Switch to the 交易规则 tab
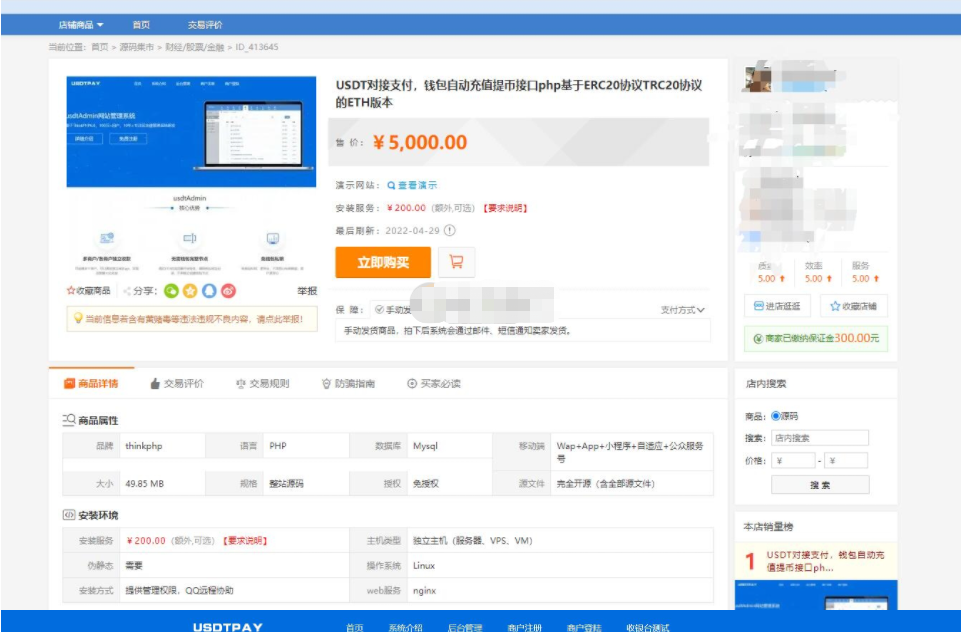Viewport: 967px width, 632px height. tap(262, 384)
